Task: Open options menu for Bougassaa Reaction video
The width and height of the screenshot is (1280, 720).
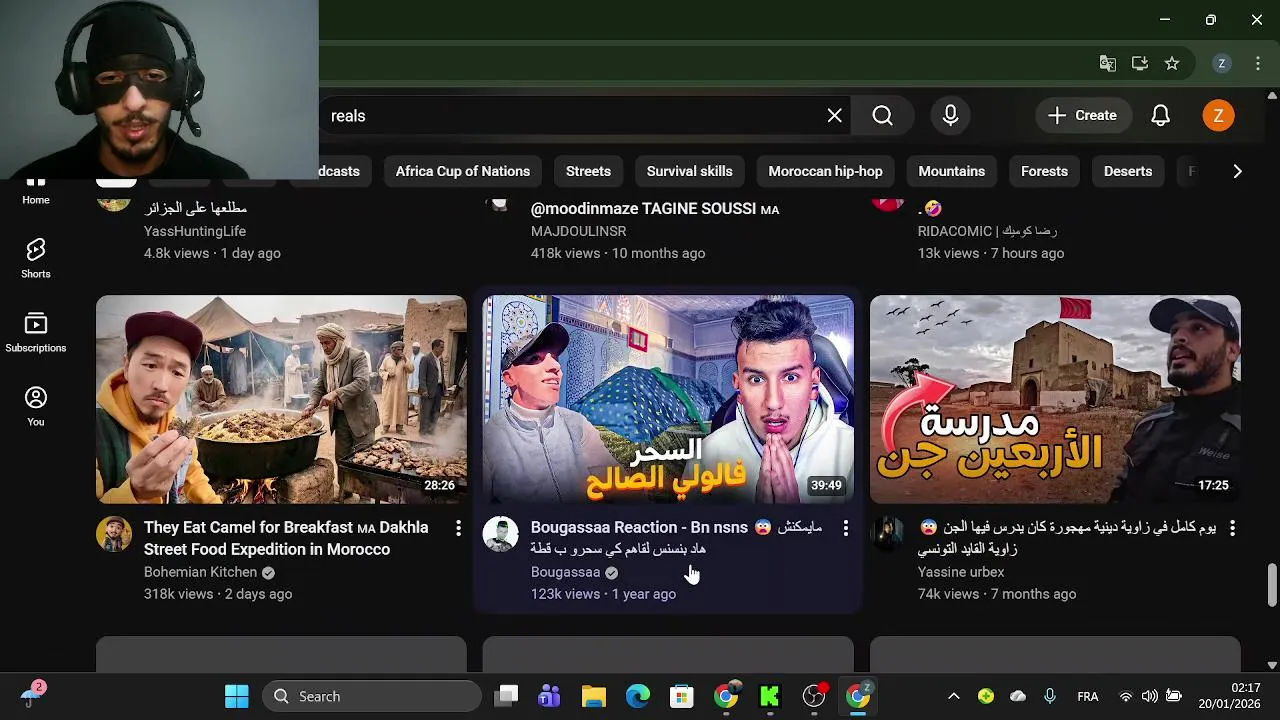Action: [x=845, y=527]
